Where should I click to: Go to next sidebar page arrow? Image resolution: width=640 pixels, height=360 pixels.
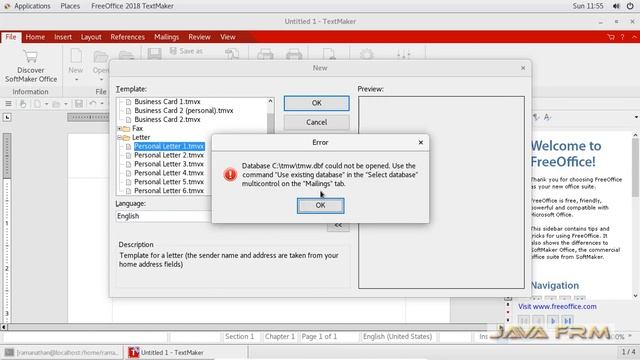click(x=553, y=321)
